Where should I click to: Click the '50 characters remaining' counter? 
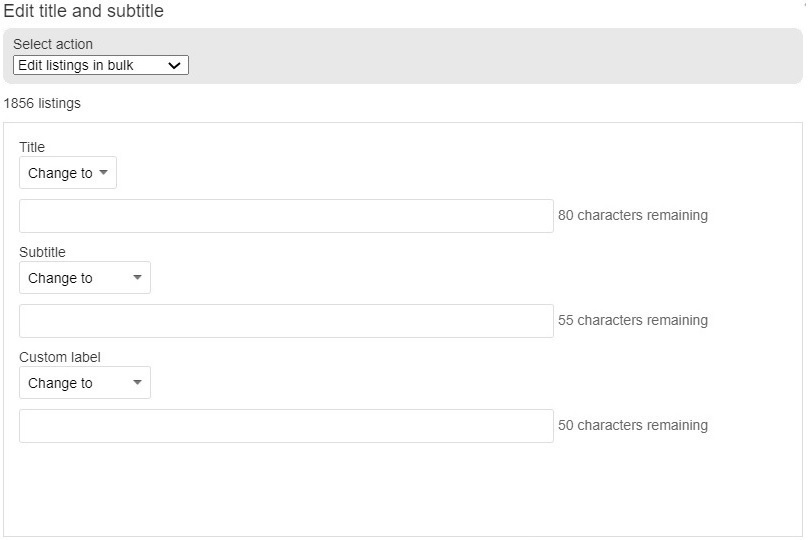click(633, 425)
